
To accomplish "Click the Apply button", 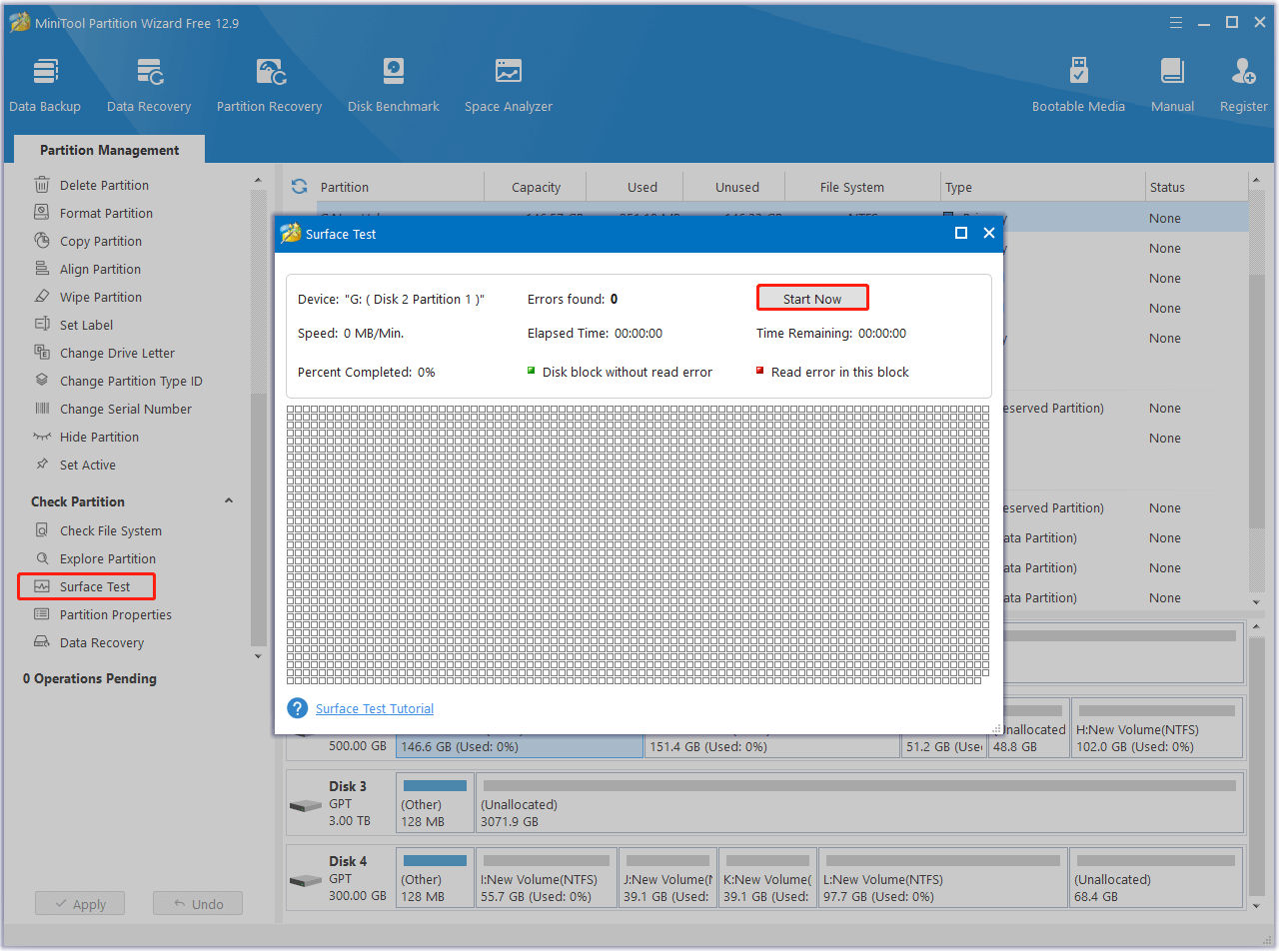I will pyautogui.click(x=80, y=903).
